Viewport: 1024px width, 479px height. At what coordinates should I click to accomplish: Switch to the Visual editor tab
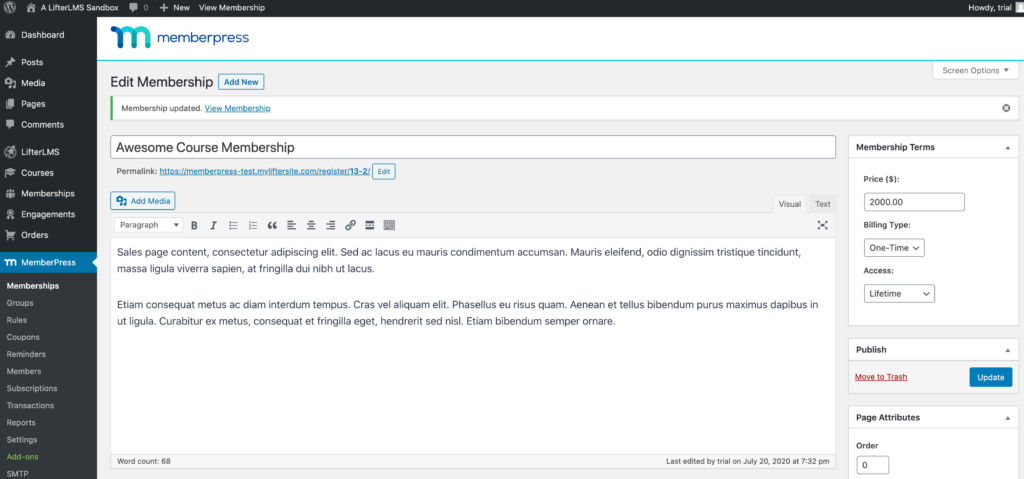790,205
